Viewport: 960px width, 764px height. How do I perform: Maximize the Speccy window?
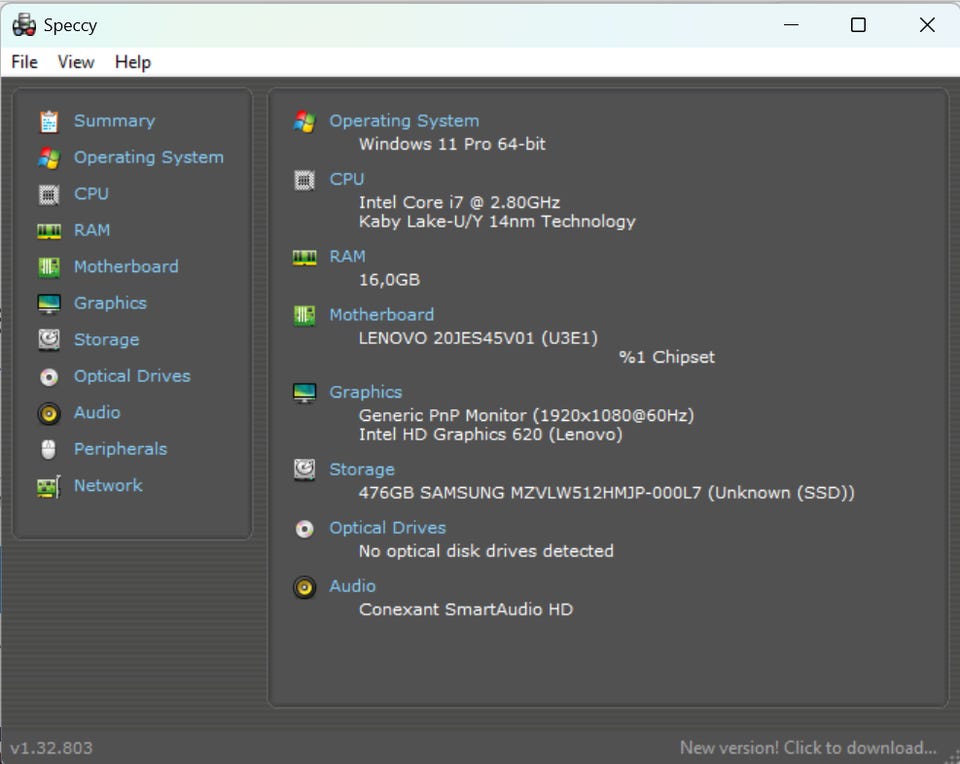tap(857, 25)
